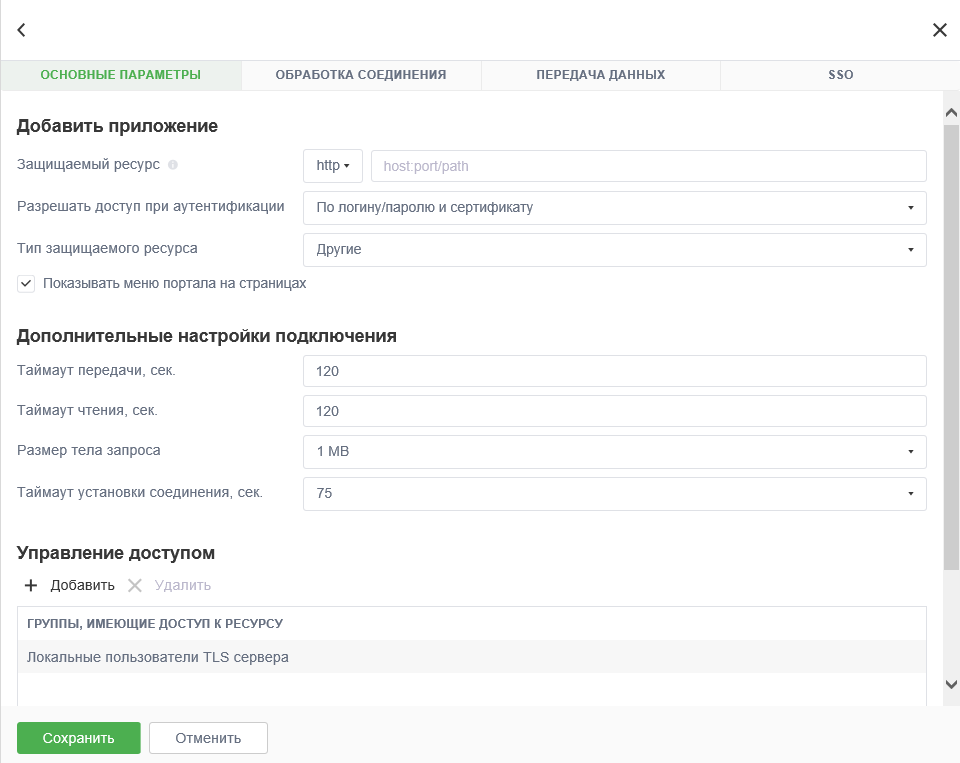Viewport: 960px width, 763px height.
Task: Close the dialog with the X icon
Action: point(939,30)
